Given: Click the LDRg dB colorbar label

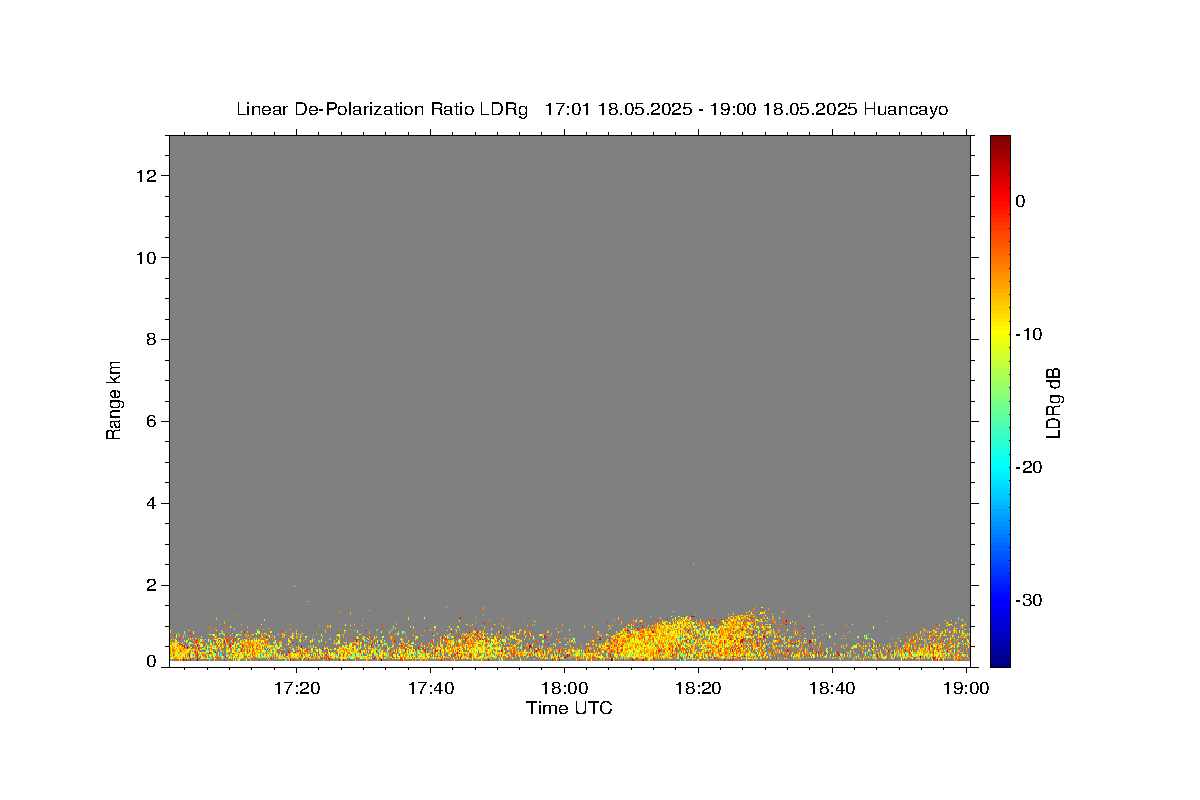Looking at the screenshot, I should pos(1052,402).
